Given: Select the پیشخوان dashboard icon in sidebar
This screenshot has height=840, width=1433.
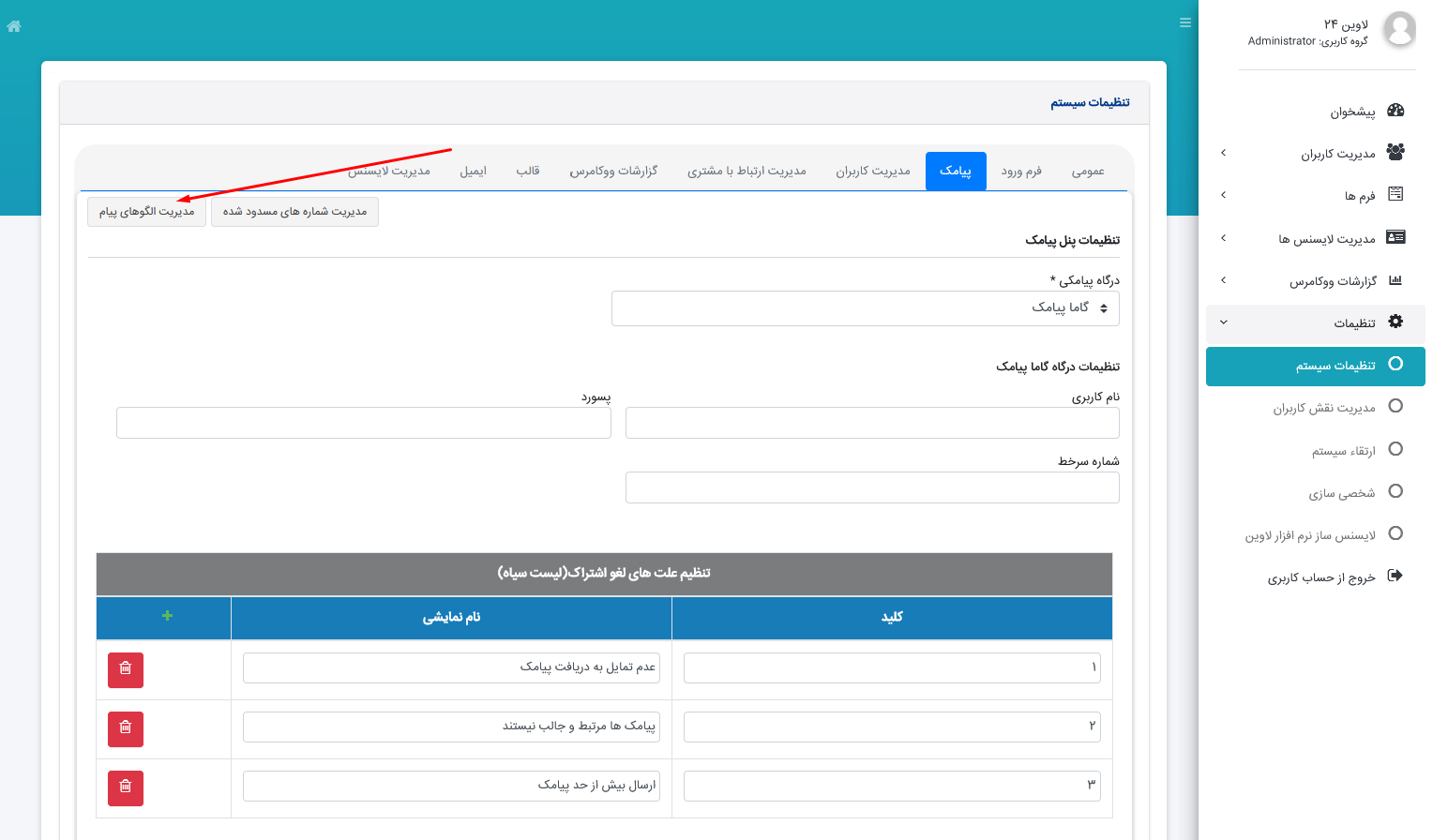Looking at the screenshot, I should pyautogui.click(x=1395, y=110).
